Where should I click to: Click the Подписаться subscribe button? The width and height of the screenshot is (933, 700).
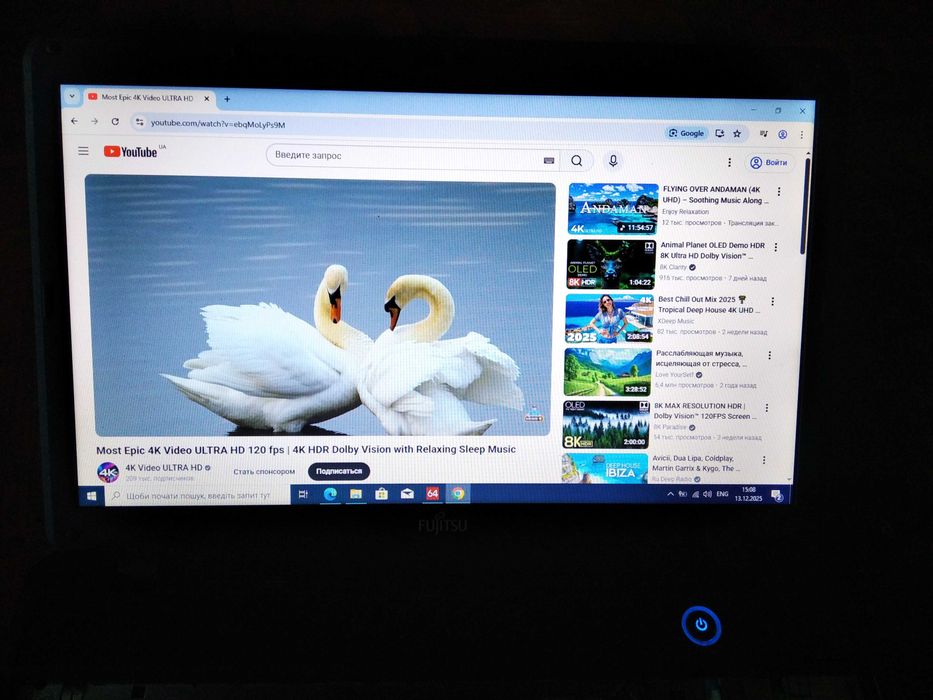(x=339, y=471)
